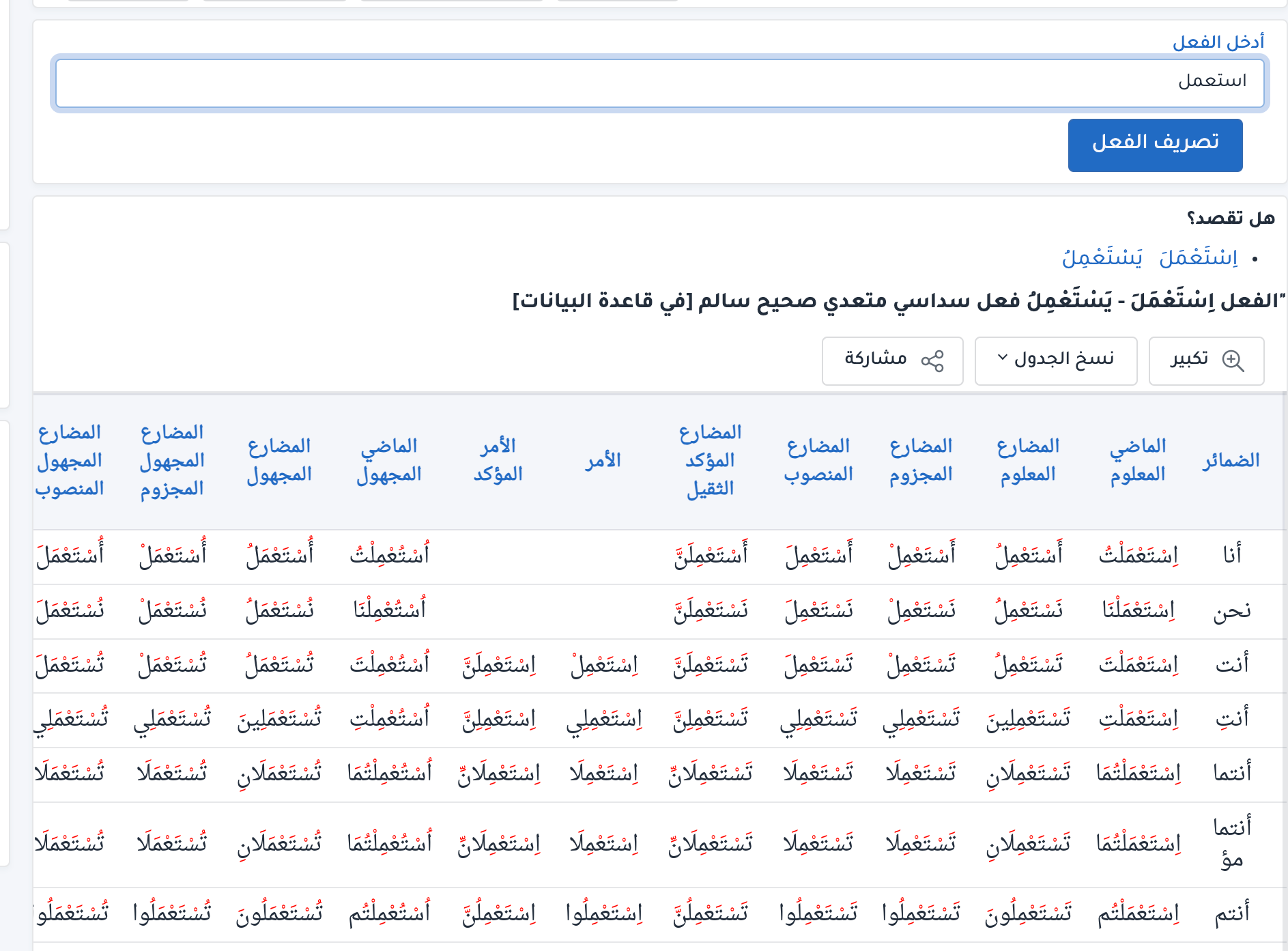Click the cell تُسْتَعْمَلِينَ in the أنتِ row
The image size is (1288, 951).
[279, 718]
